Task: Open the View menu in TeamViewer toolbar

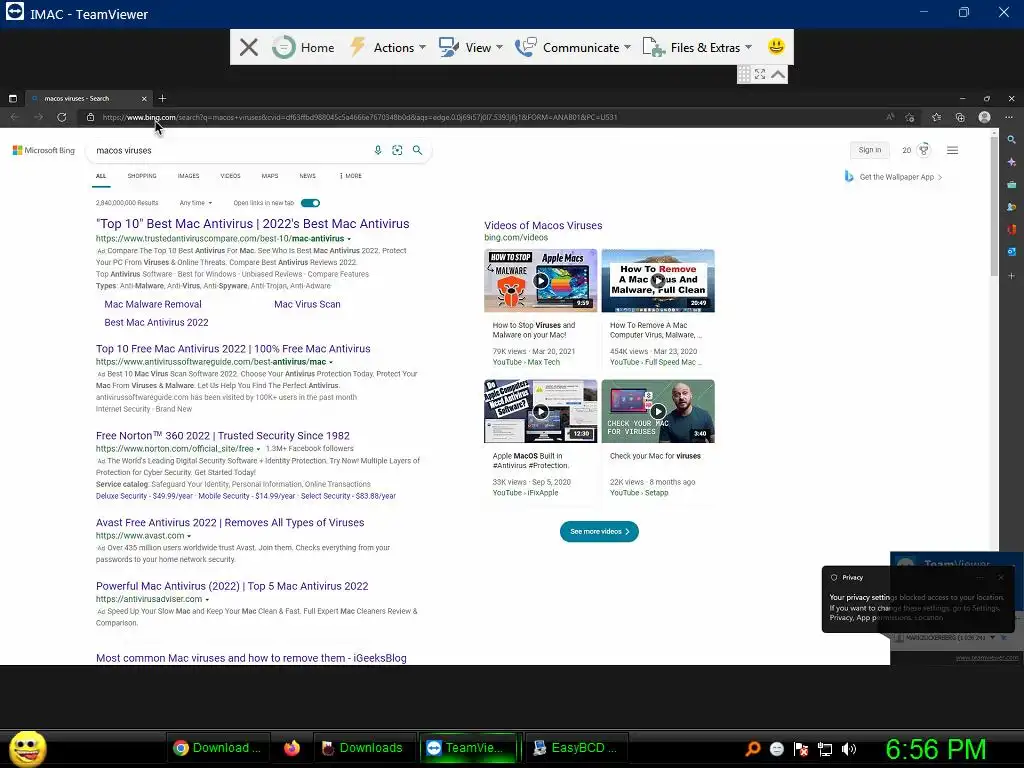Action: point(470,47)
